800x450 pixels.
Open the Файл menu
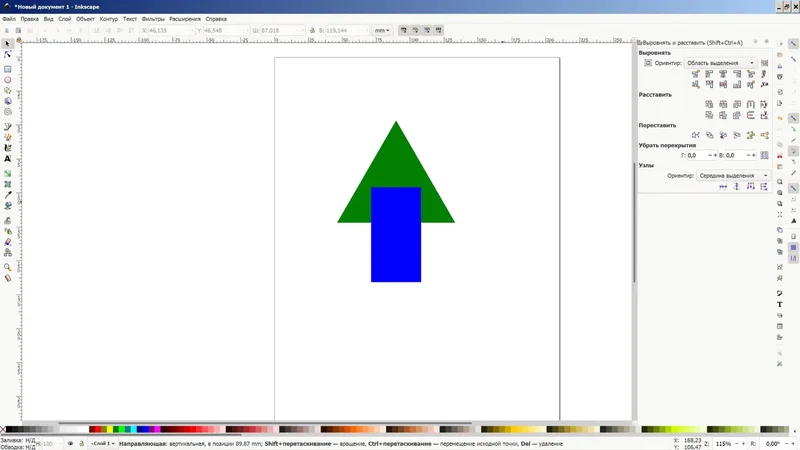pos(9,19)
